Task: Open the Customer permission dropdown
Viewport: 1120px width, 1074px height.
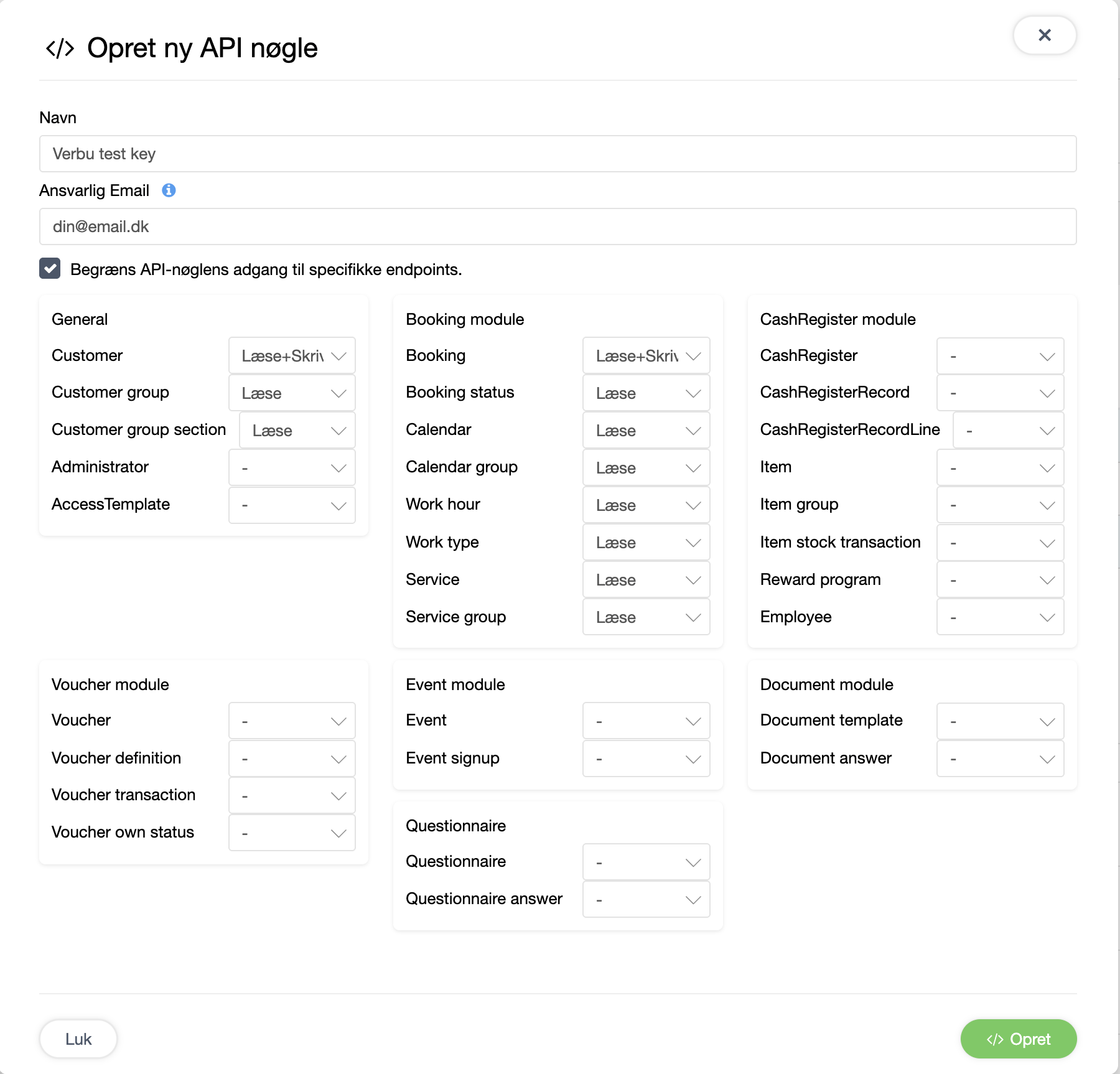Action: [292, 356]
